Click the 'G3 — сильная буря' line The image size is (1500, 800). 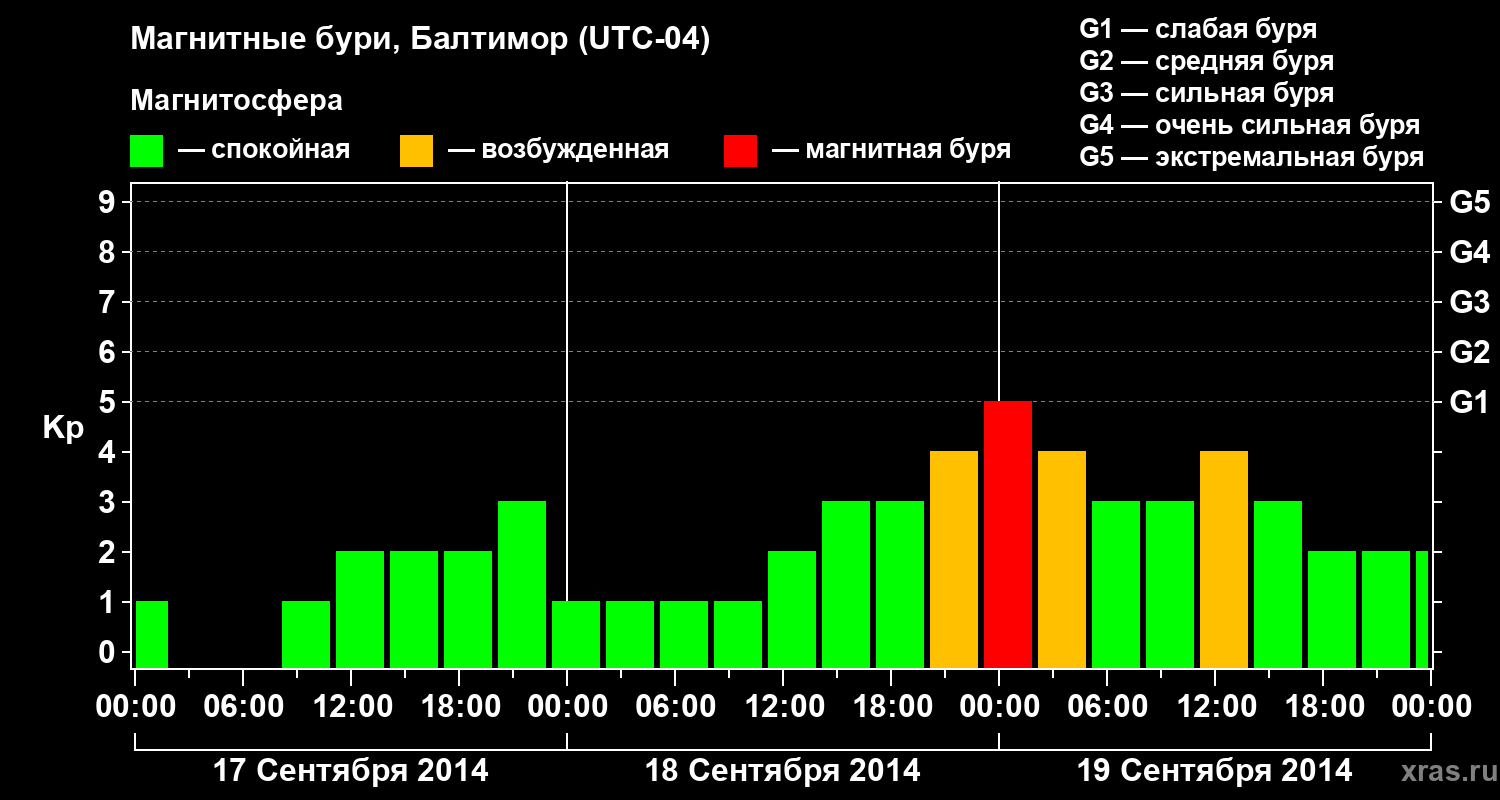pos(1207,93)
